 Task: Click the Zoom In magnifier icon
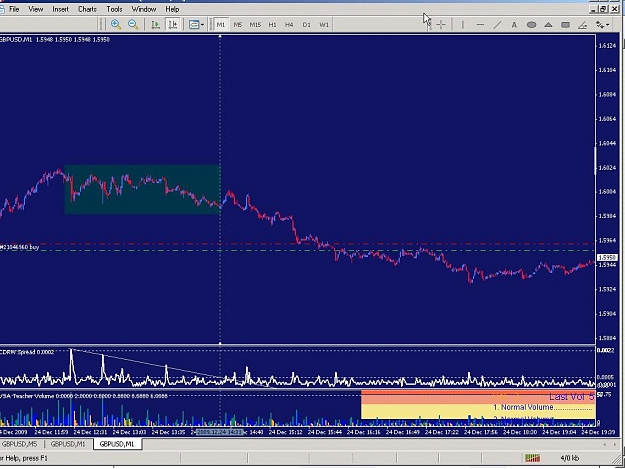click(x=116, y=25)
